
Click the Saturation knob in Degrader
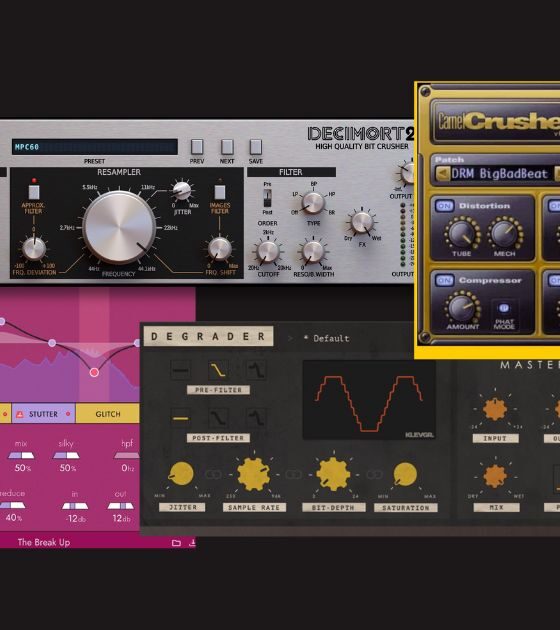click(x=405, y=474)
